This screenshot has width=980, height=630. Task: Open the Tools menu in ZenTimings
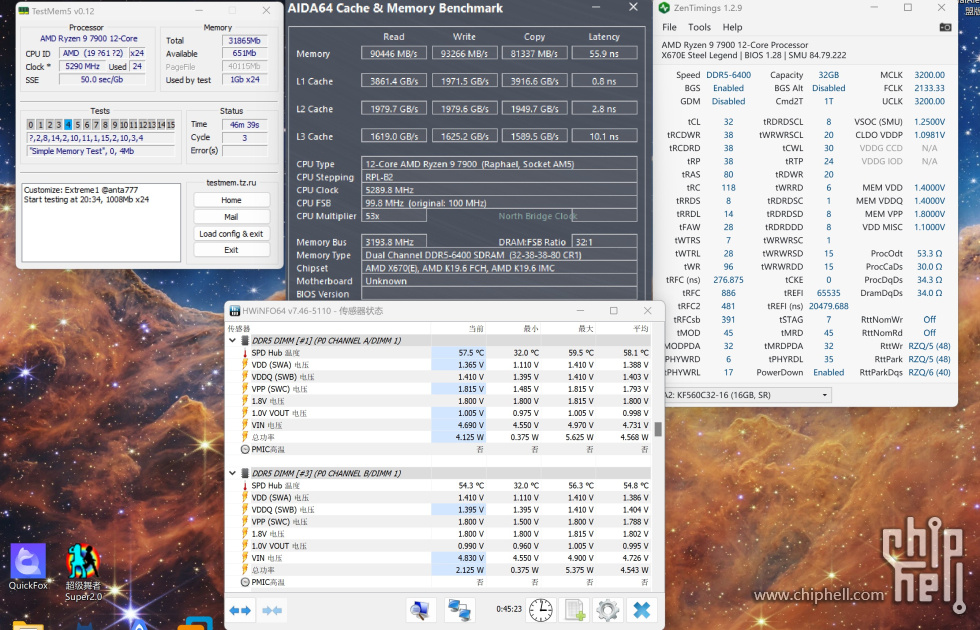point(699,28)
